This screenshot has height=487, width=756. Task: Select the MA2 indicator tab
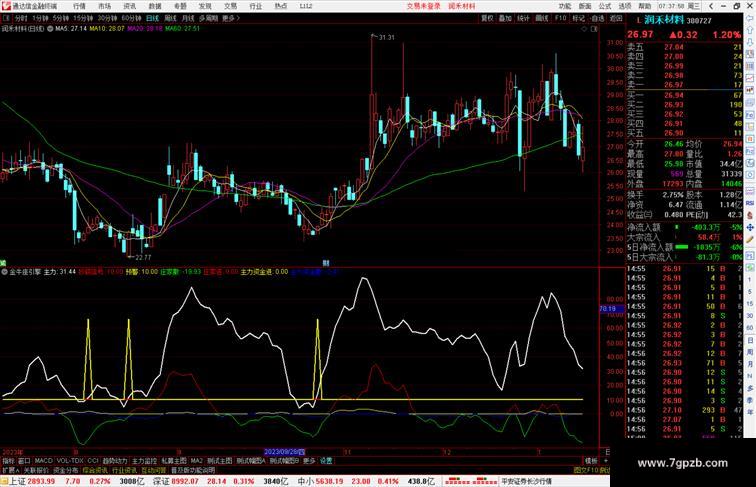[197, 461]
